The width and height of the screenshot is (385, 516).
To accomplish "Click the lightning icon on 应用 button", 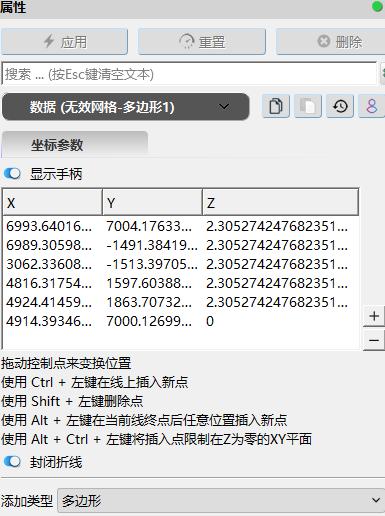I will pos(49,41).
